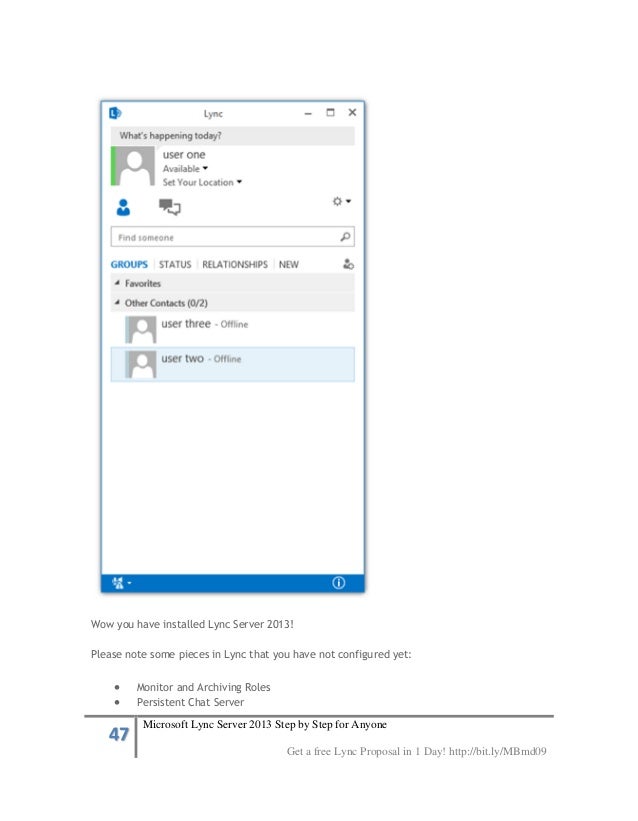Switch to the GROUPS tab
The height and width of the screenshot is (821, 638).
(129, 264)
